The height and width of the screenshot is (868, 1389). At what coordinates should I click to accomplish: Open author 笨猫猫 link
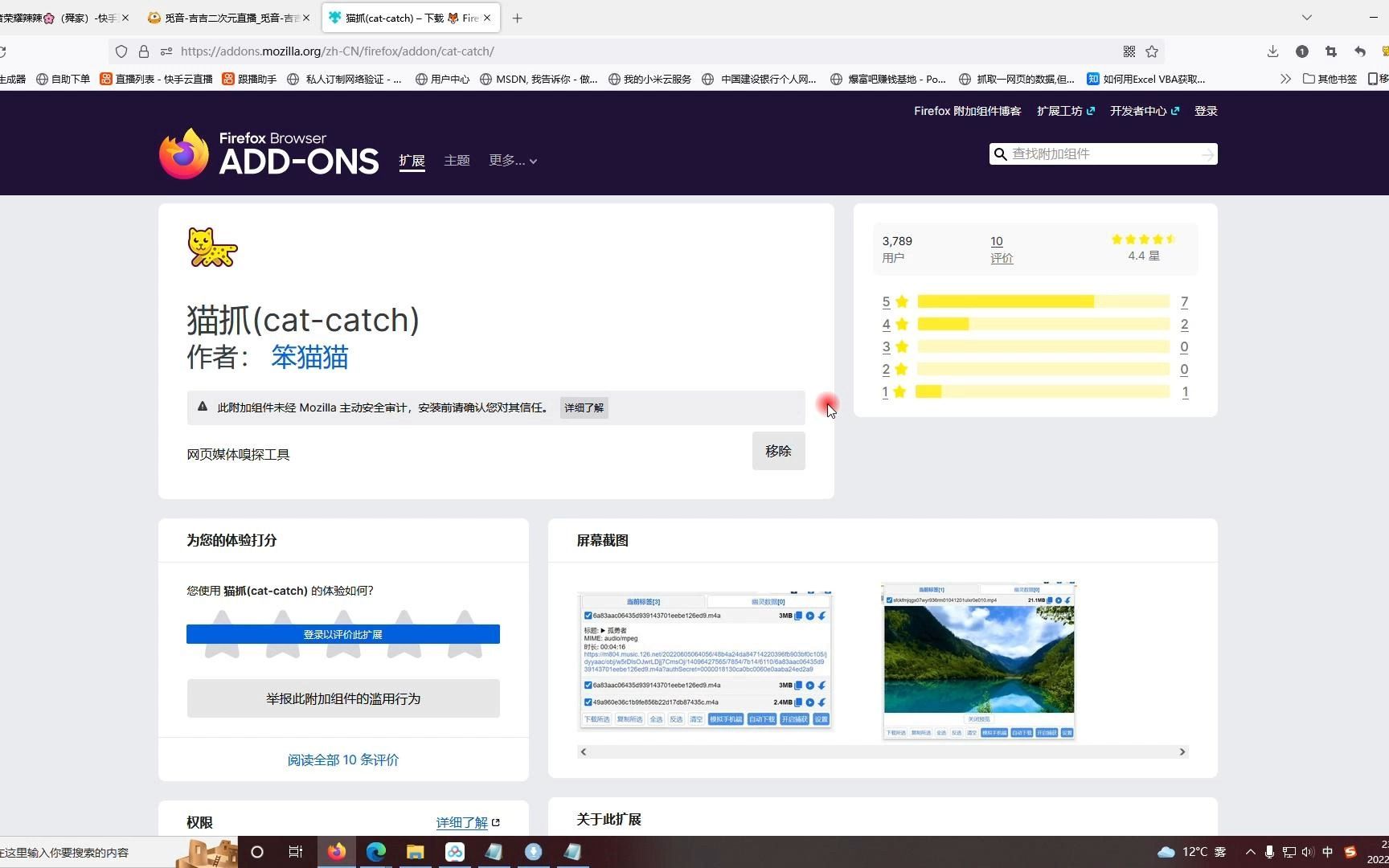[x=309, y=357]
